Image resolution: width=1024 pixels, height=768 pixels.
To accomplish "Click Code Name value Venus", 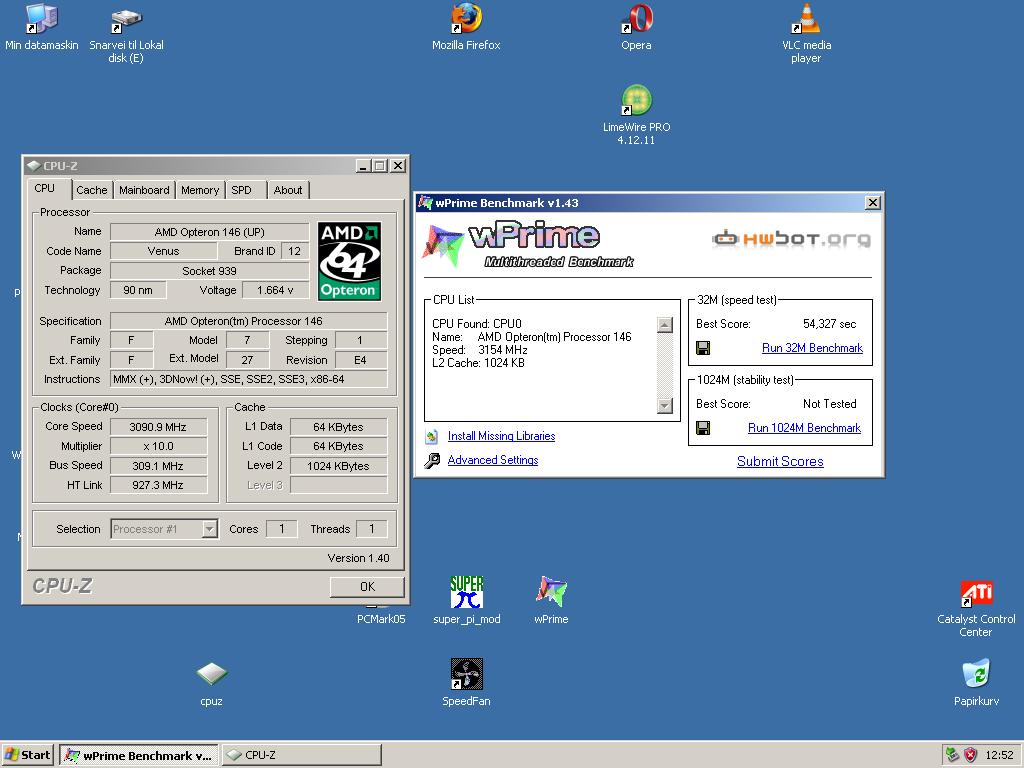I will tap(163, 251).
